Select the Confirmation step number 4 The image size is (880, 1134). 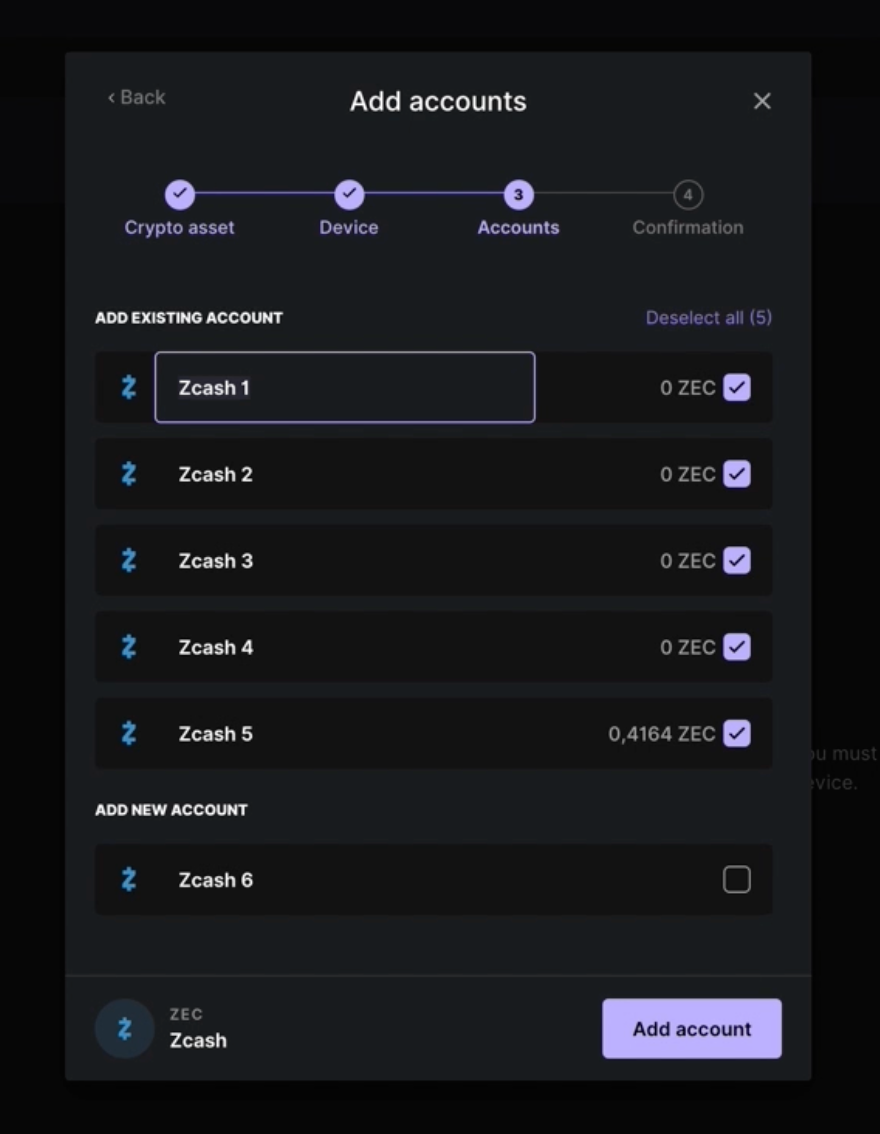[x=688, y=195]
